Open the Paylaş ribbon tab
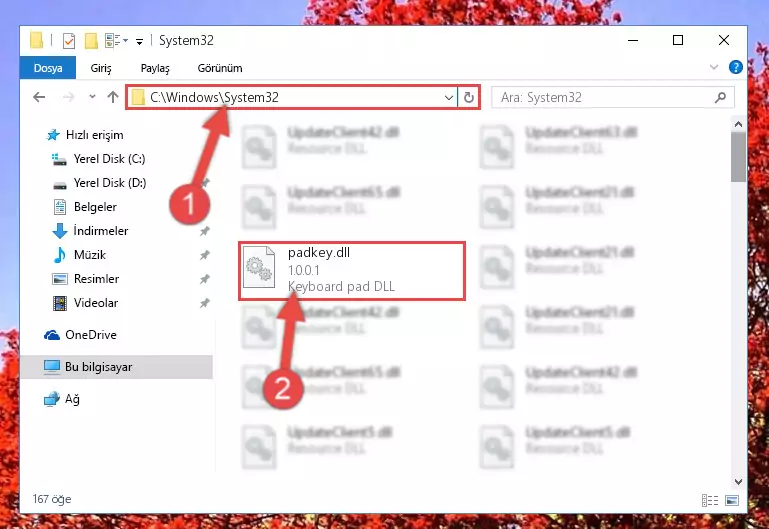 coord(155,68)
